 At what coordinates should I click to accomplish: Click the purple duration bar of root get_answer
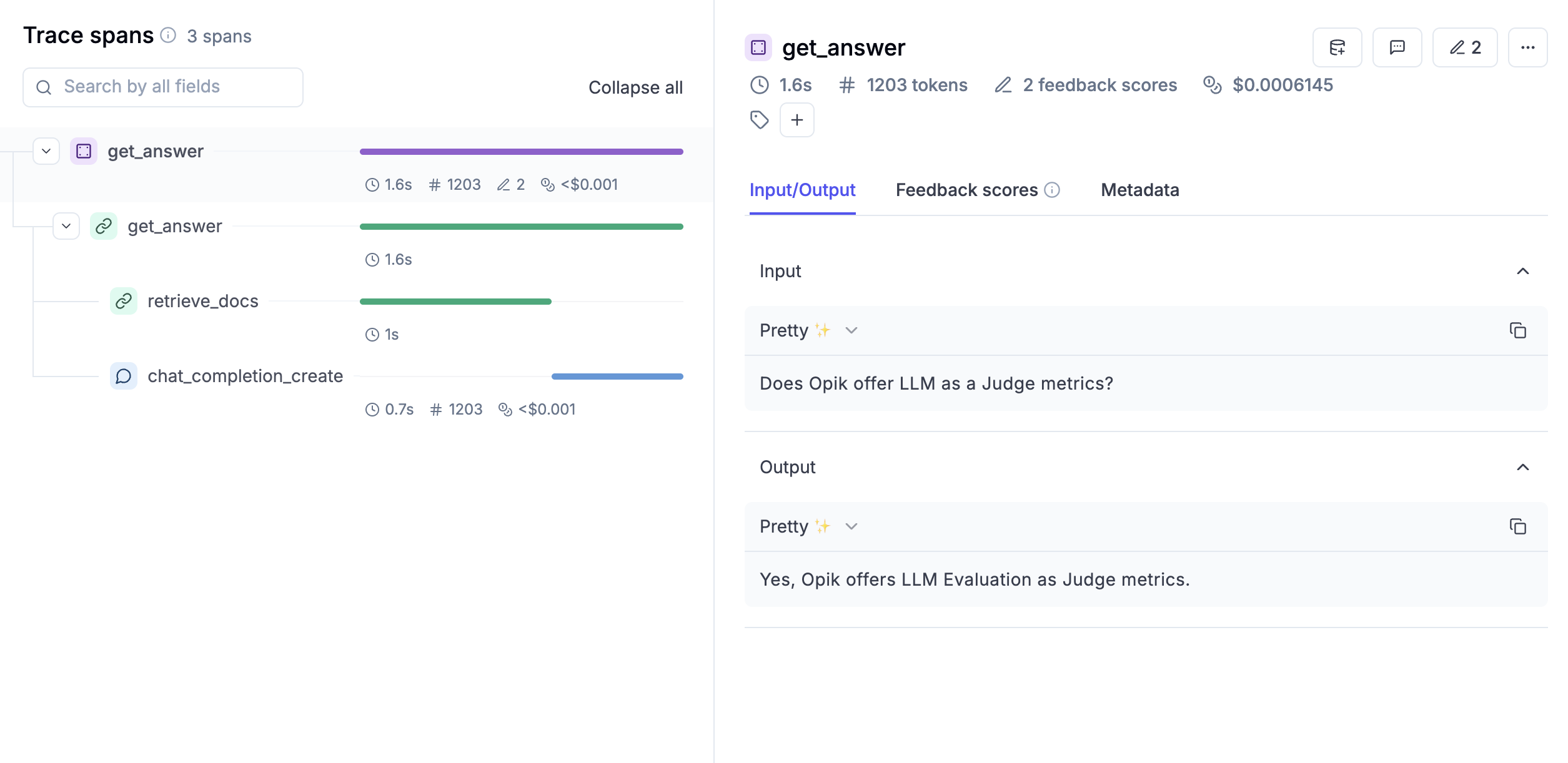(522, 151)
